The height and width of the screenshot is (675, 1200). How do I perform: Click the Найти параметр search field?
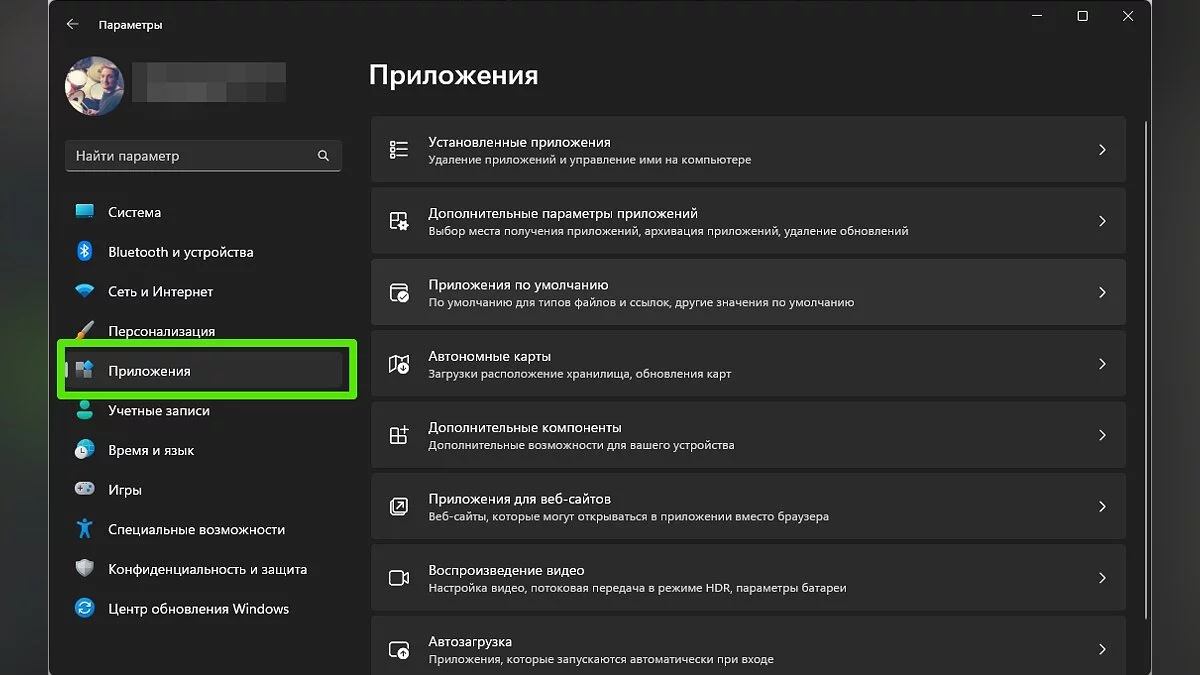(x=203, y=156)
